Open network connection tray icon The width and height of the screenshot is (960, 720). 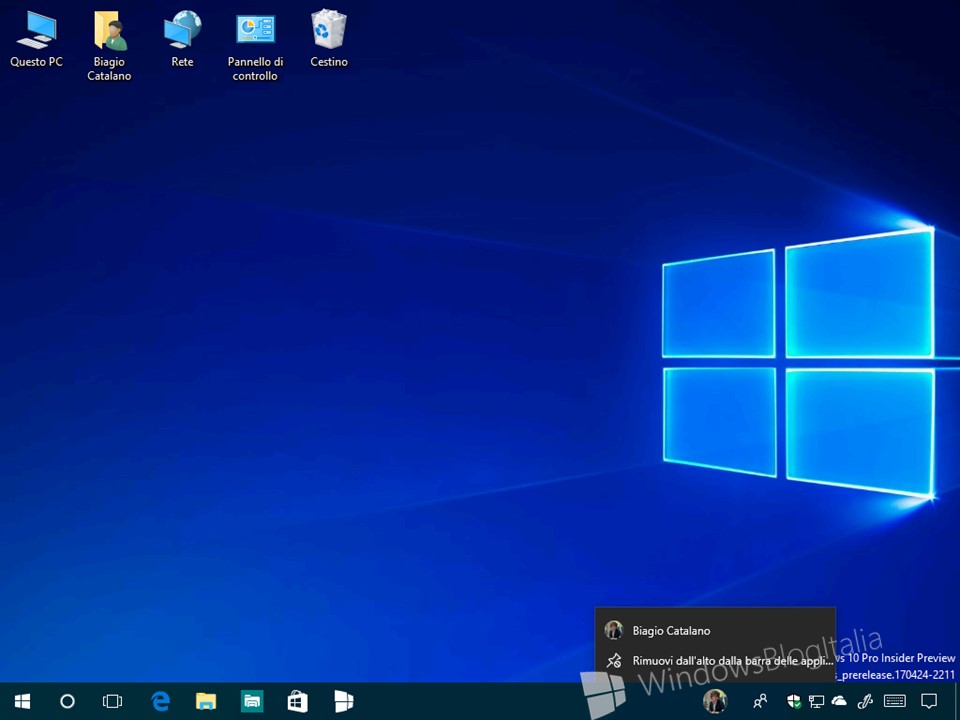816,701
